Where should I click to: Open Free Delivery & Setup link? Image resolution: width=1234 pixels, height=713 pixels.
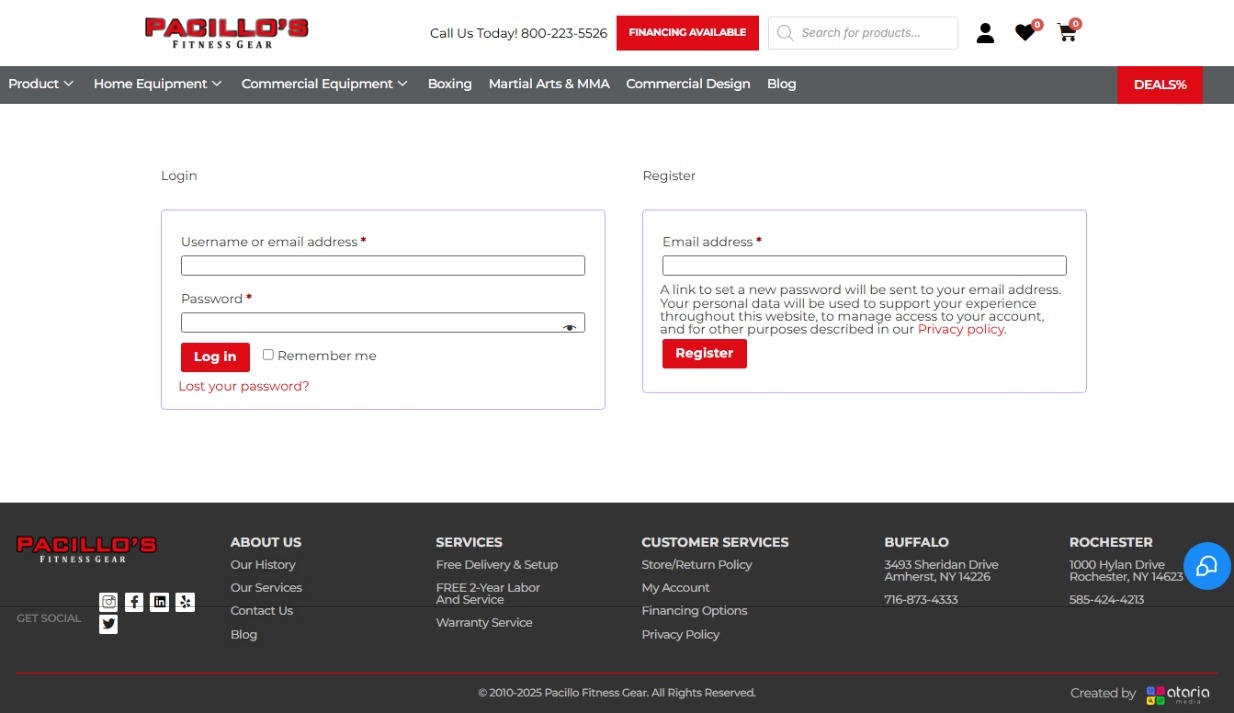tap(497, 565)
